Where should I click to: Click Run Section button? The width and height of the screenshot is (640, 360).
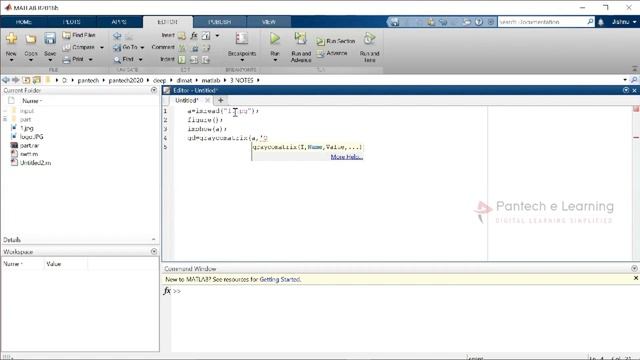(336, 41)
